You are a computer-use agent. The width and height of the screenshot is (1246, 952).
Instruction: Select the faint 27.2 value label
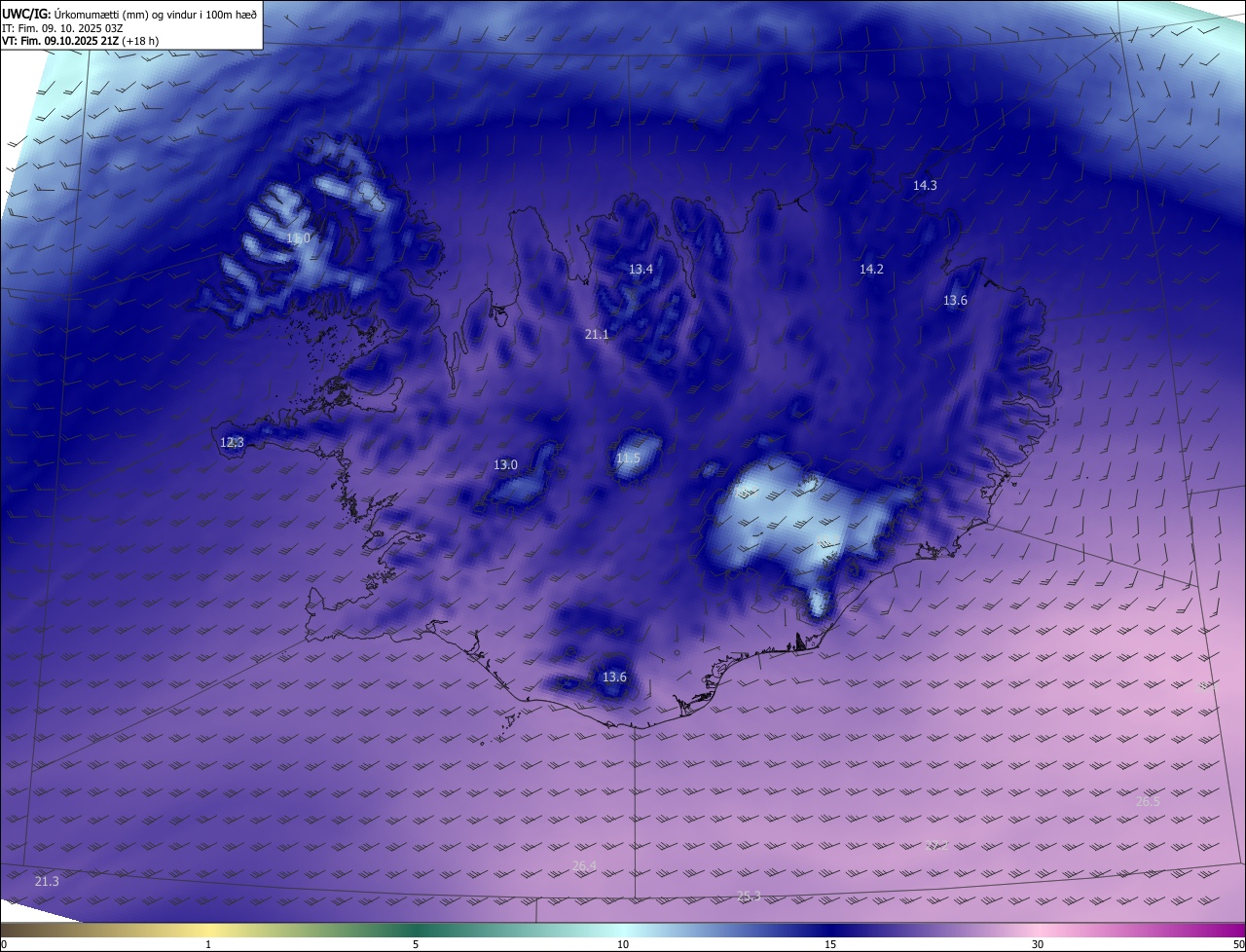click(x=935, y=845)
